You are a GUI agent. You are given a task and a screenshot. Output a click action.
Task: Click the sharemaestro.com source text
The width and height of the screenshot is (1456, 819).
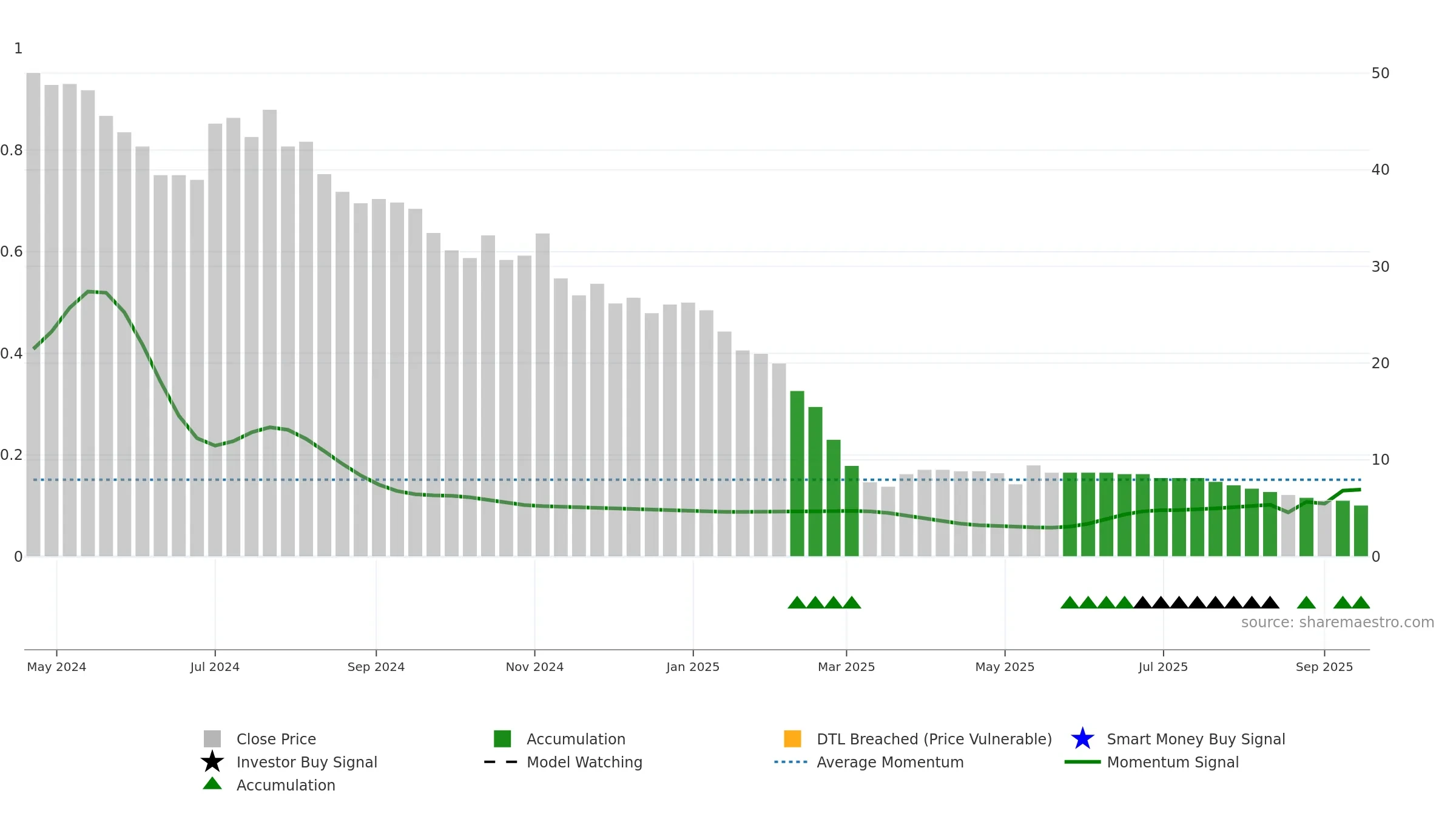[1338, 622]
